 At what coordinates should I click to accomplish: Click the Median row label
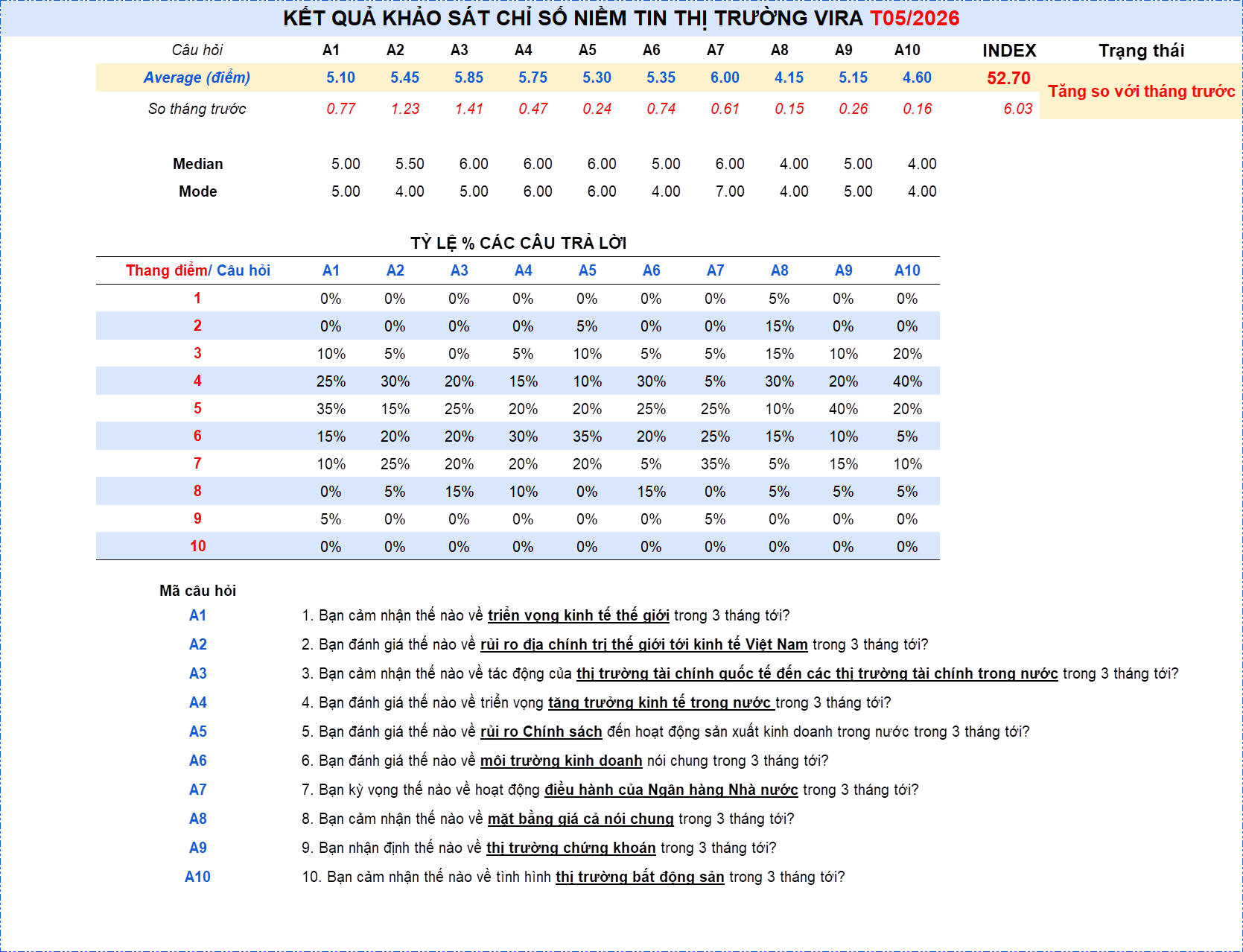197,164
